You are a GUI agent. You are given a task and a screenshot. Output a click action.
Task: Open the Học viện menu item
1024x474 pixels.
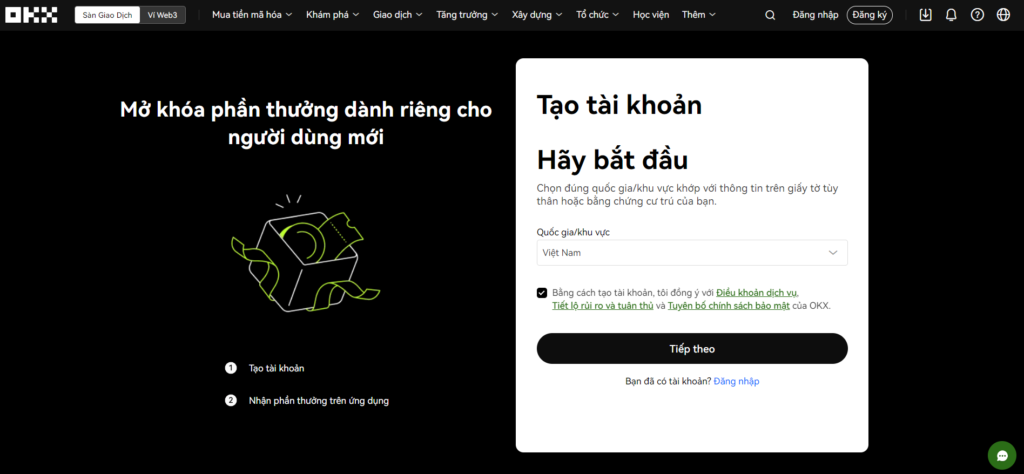[650, 15]
